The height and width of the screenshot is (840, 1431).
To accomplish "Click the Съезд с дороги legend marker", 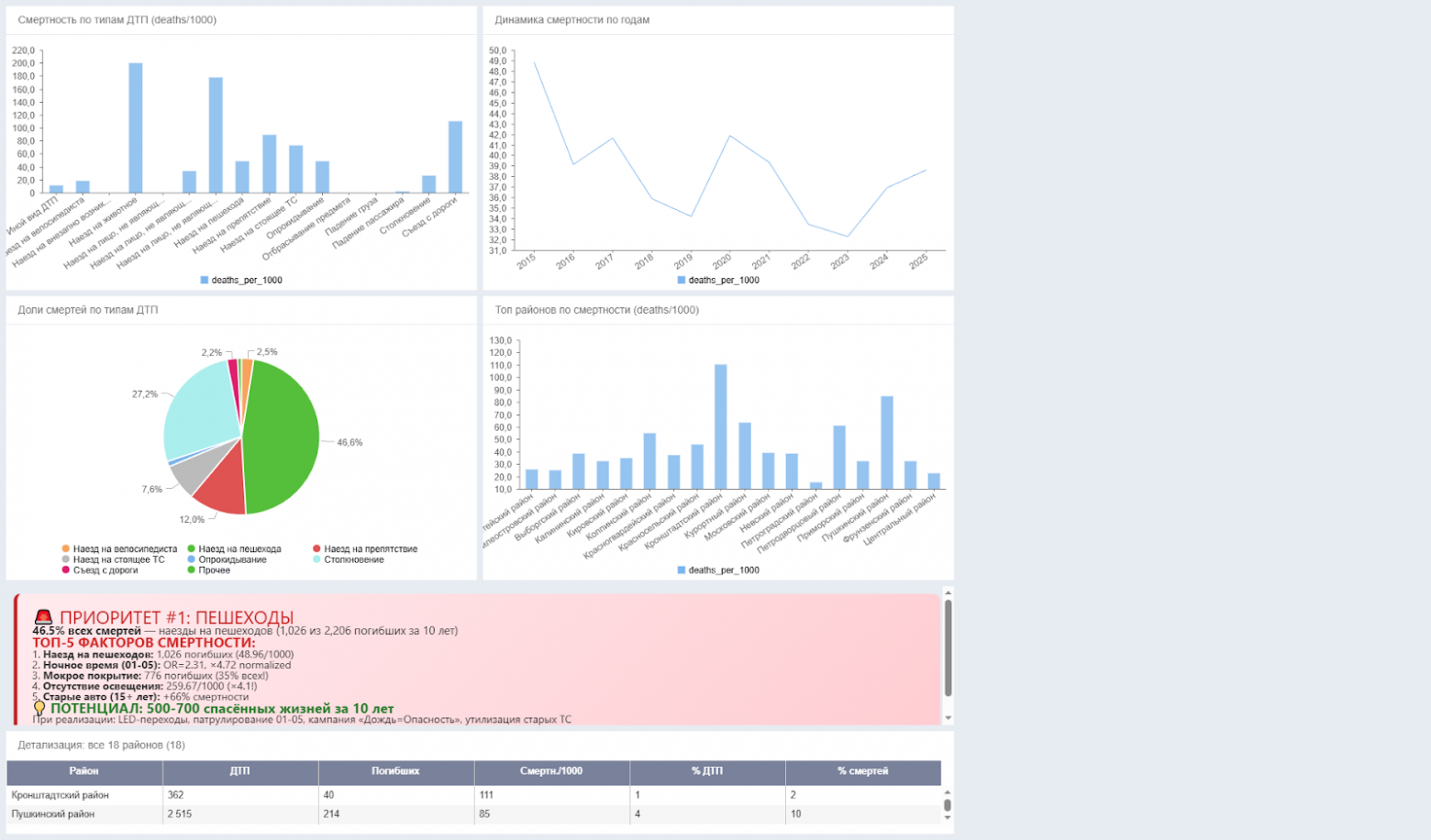I will tap(65, 570).
